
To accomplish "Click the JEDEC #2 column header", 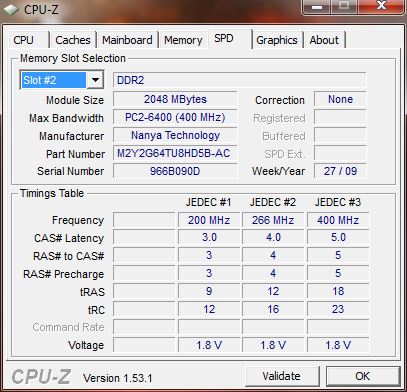I will (273, 202).
